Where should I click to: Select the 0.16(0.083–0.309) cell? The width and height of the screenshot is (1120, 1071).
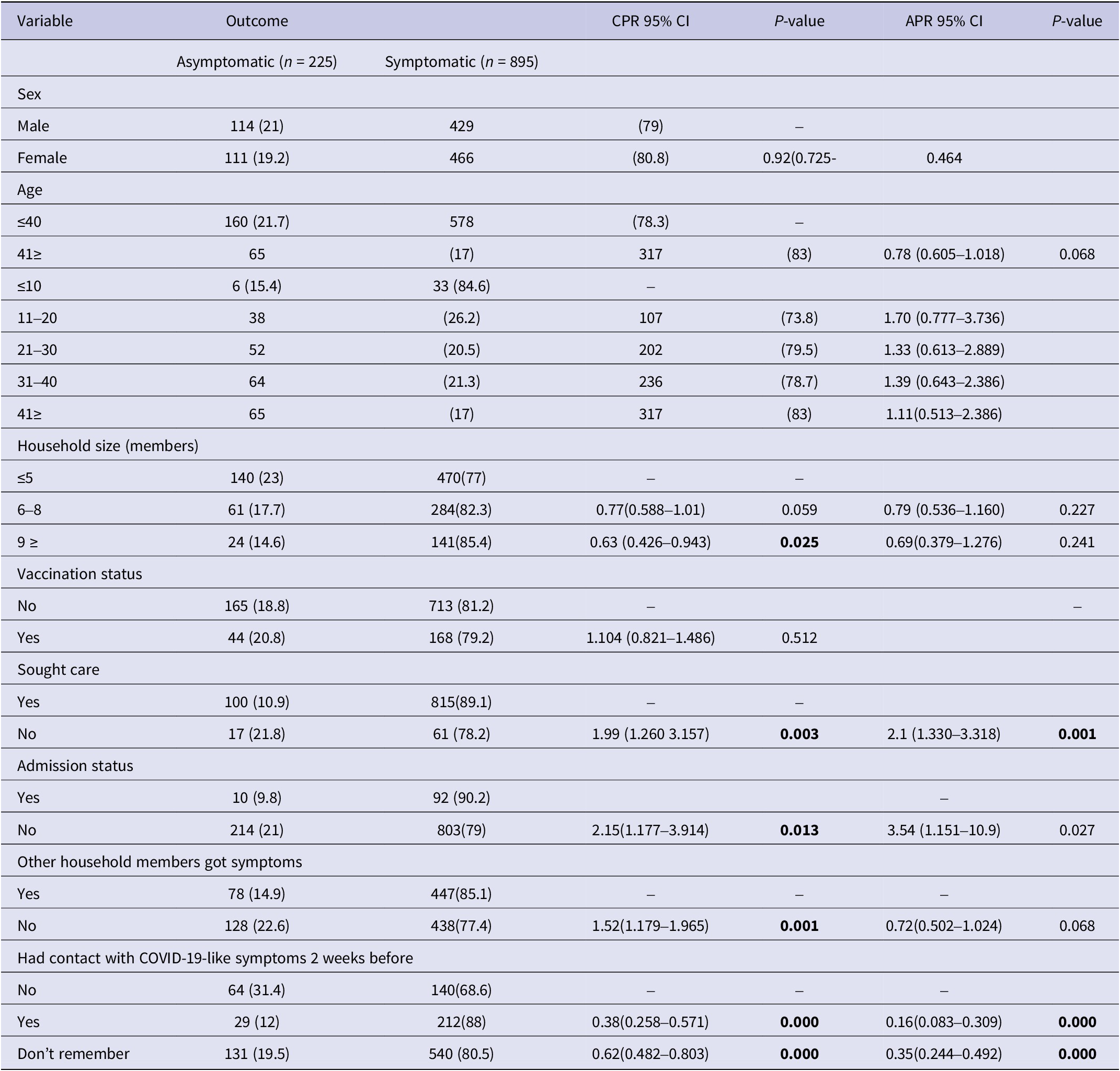(x=944, y=1021)
